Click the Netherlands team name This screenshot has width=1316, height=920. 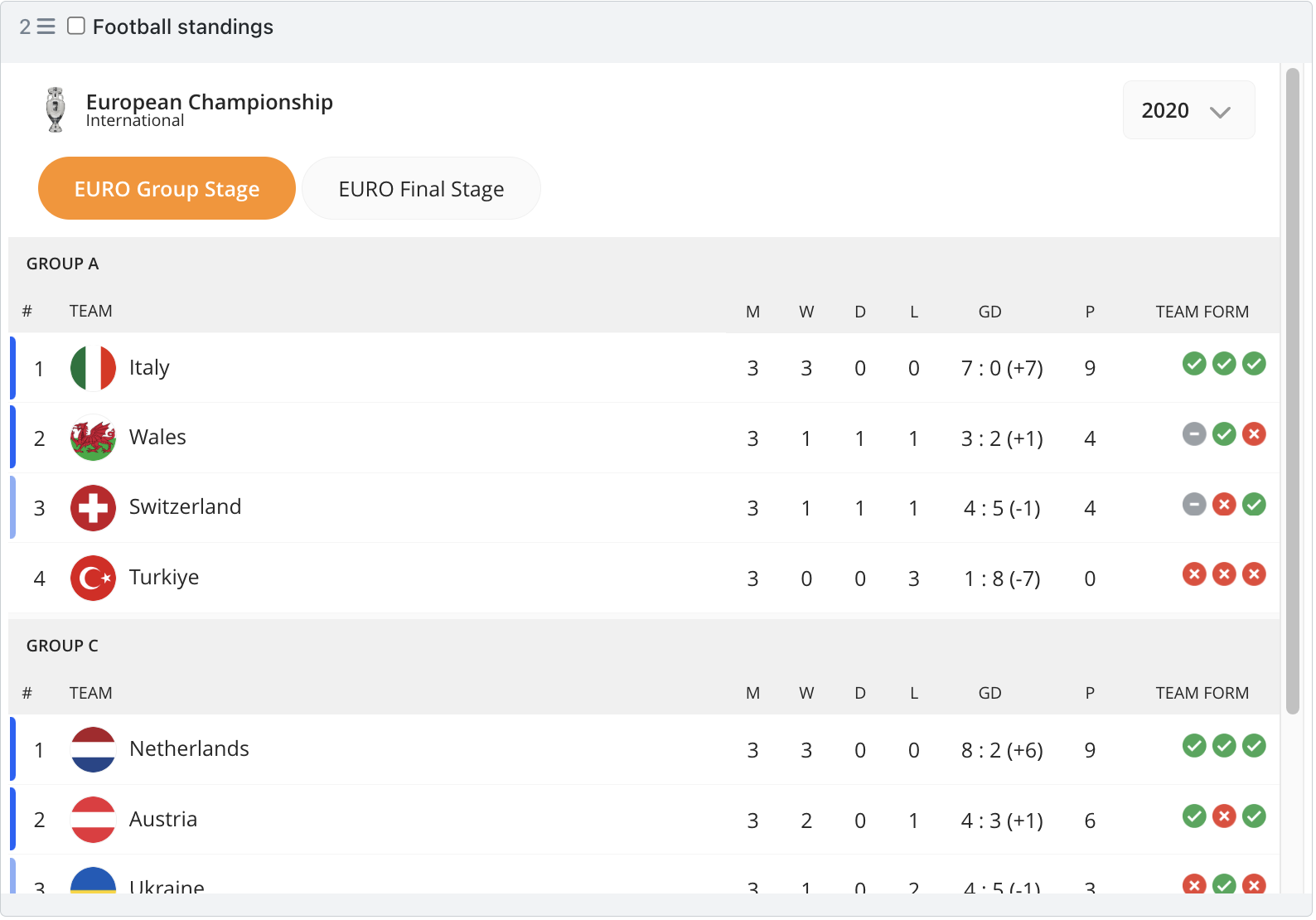coord(189,749)
